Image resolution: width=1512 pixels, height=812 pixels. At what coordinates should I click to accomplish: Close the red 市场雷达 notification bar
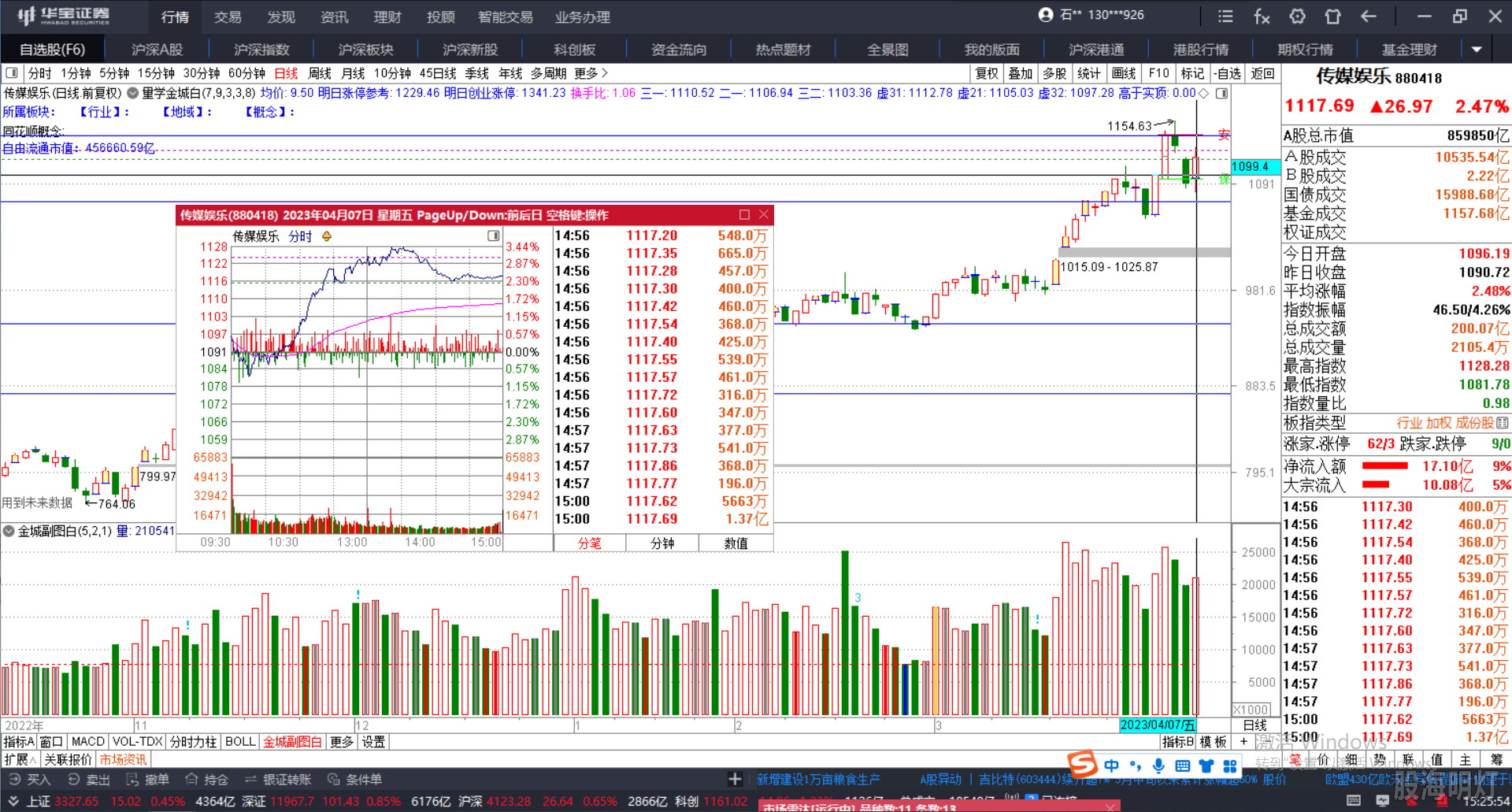1110,806
